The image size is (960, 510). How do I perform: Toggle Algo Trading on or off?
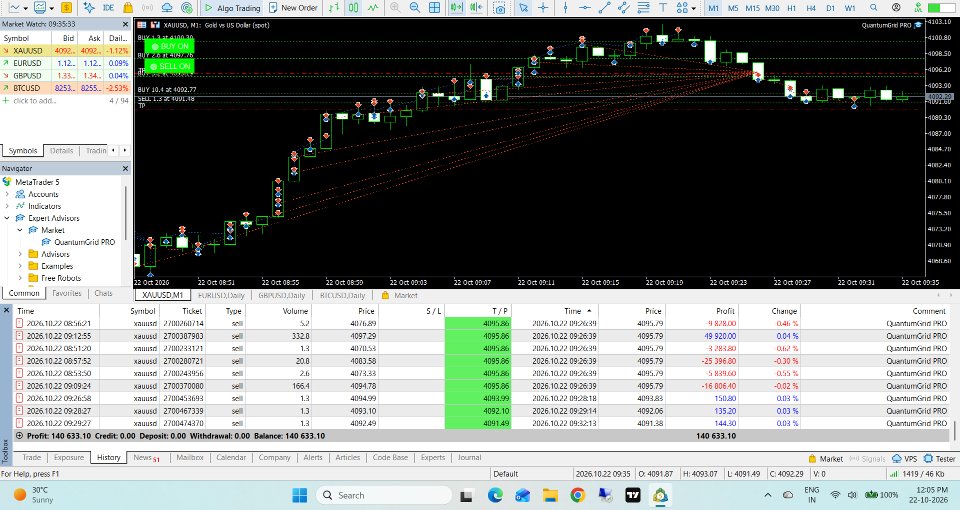tap(232, 7)
